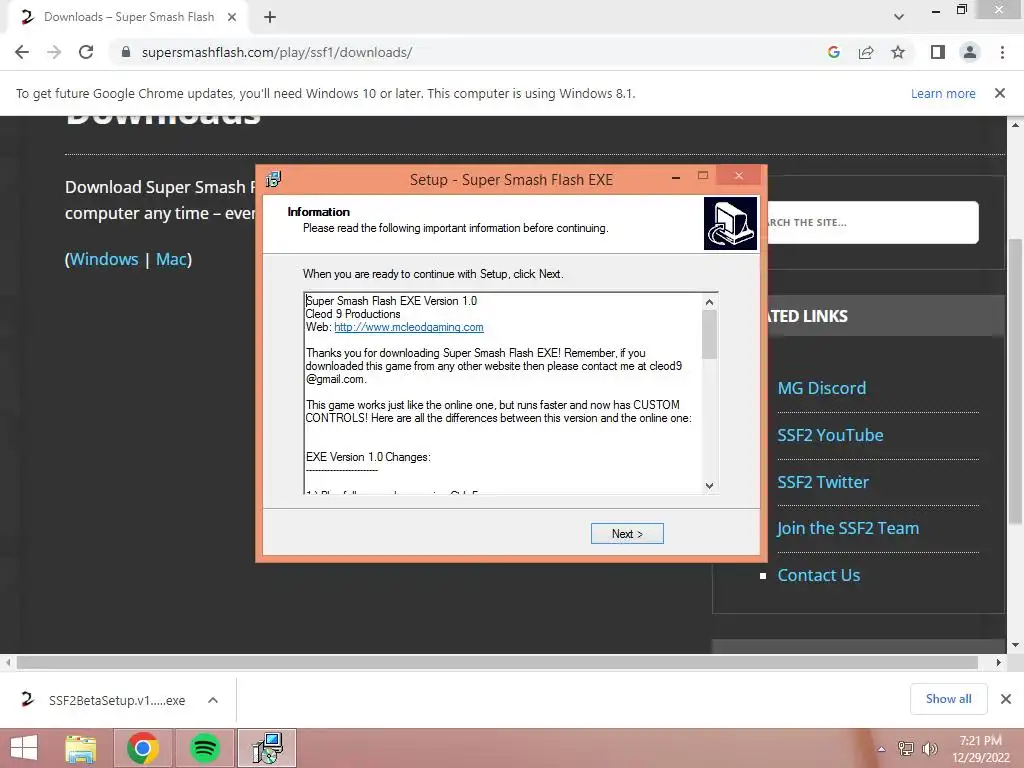Minimize the Setup window
The height and width of the screenshot is (768, 1024).
[x=676, y=177]
